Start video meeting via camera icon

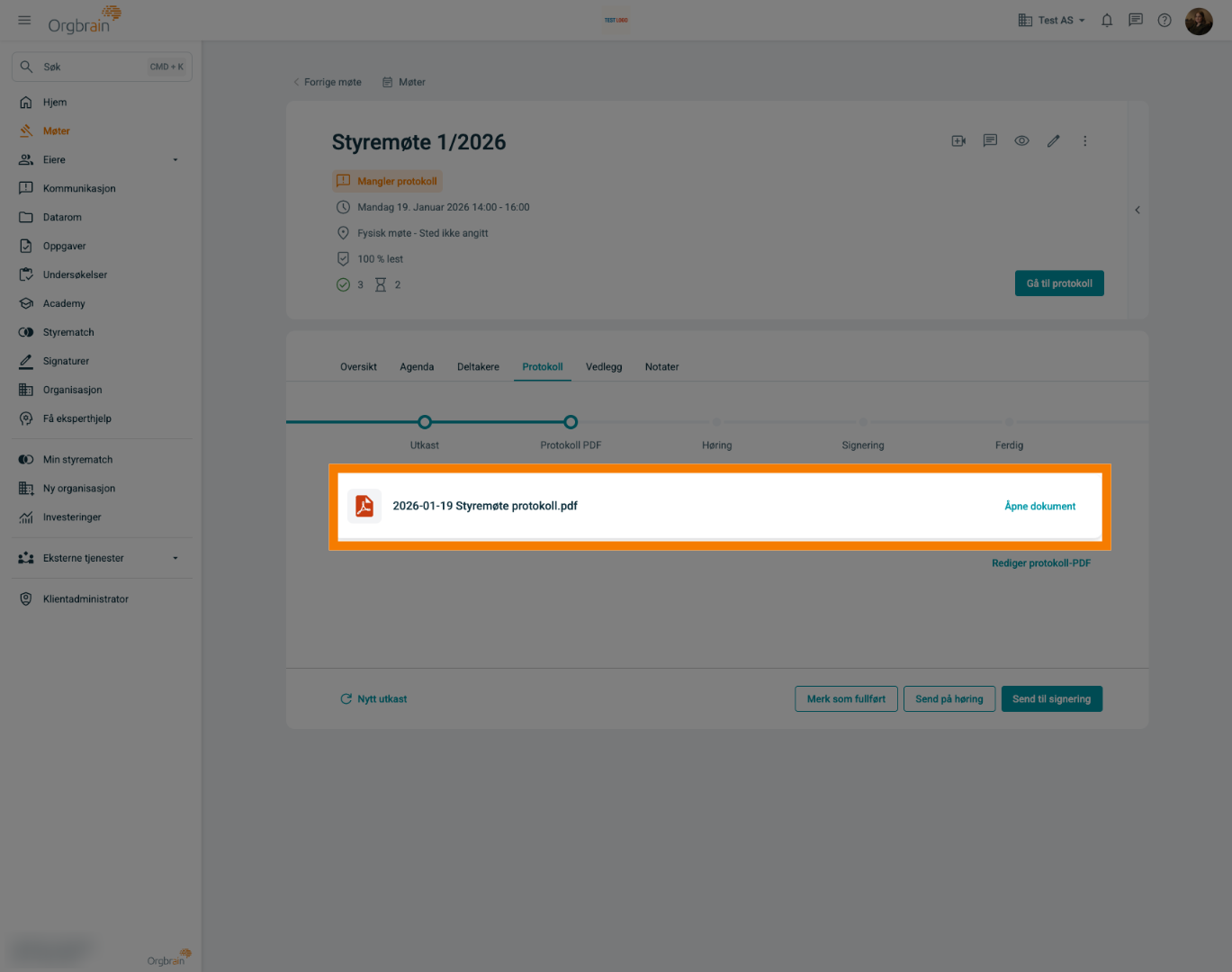(x=958, y=141)
